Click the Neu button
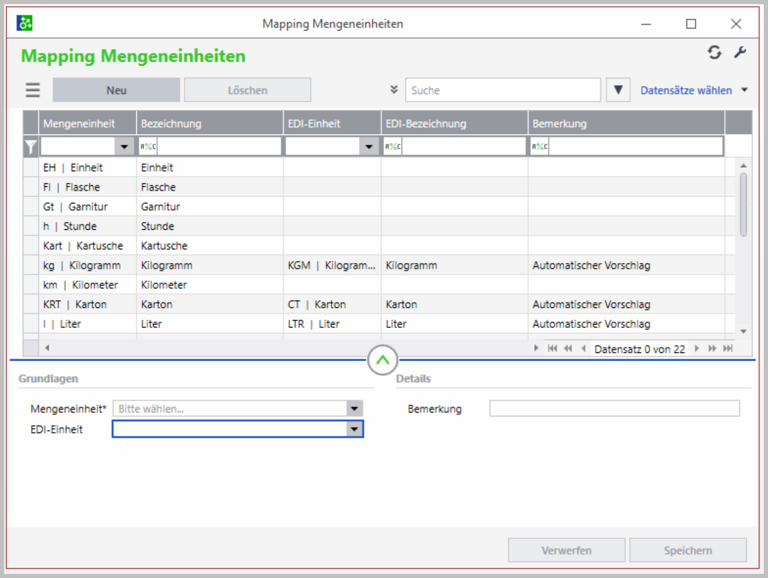 pyautogui.click(x=116, y=90)
